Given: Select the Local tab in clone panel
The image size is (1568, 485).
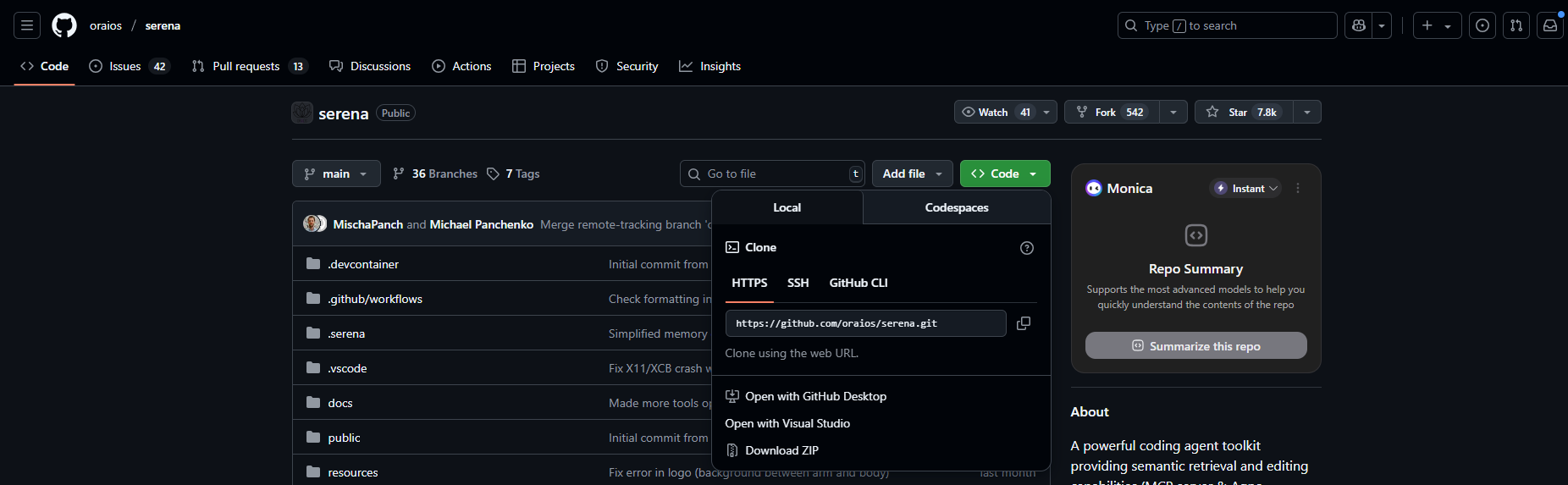Looking at the screenshot, I should 787,207.
